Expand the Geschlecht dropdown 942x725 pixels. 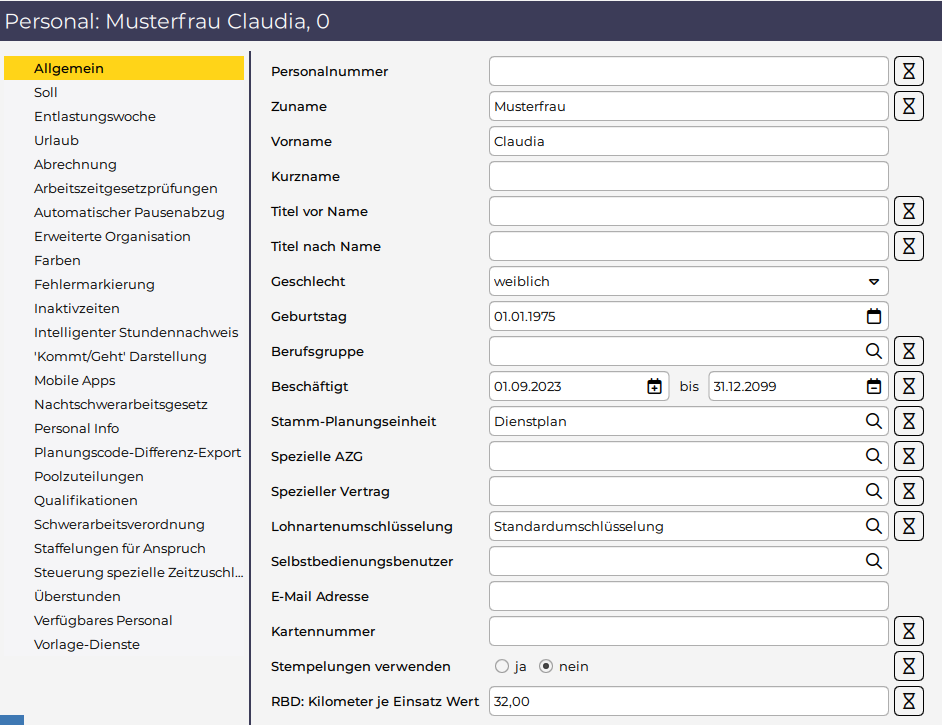(874, 281)
